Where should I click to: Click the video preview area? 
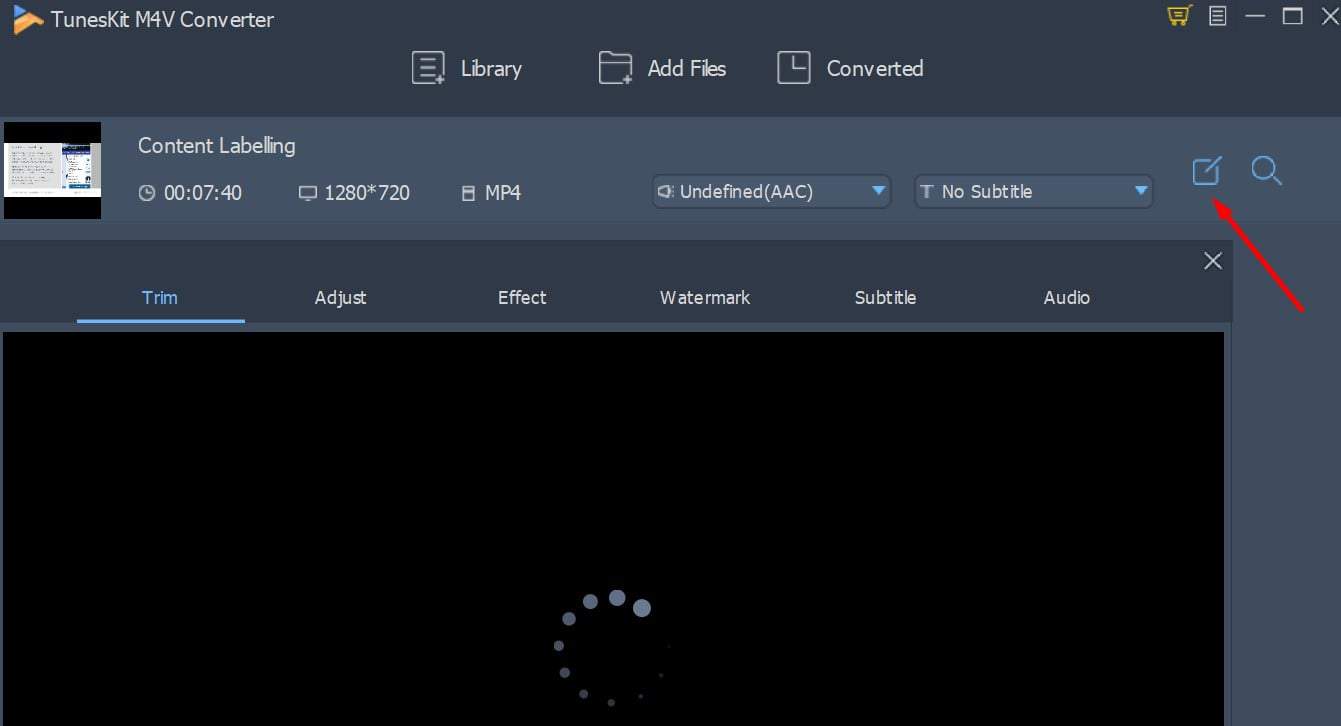(613, 529)
